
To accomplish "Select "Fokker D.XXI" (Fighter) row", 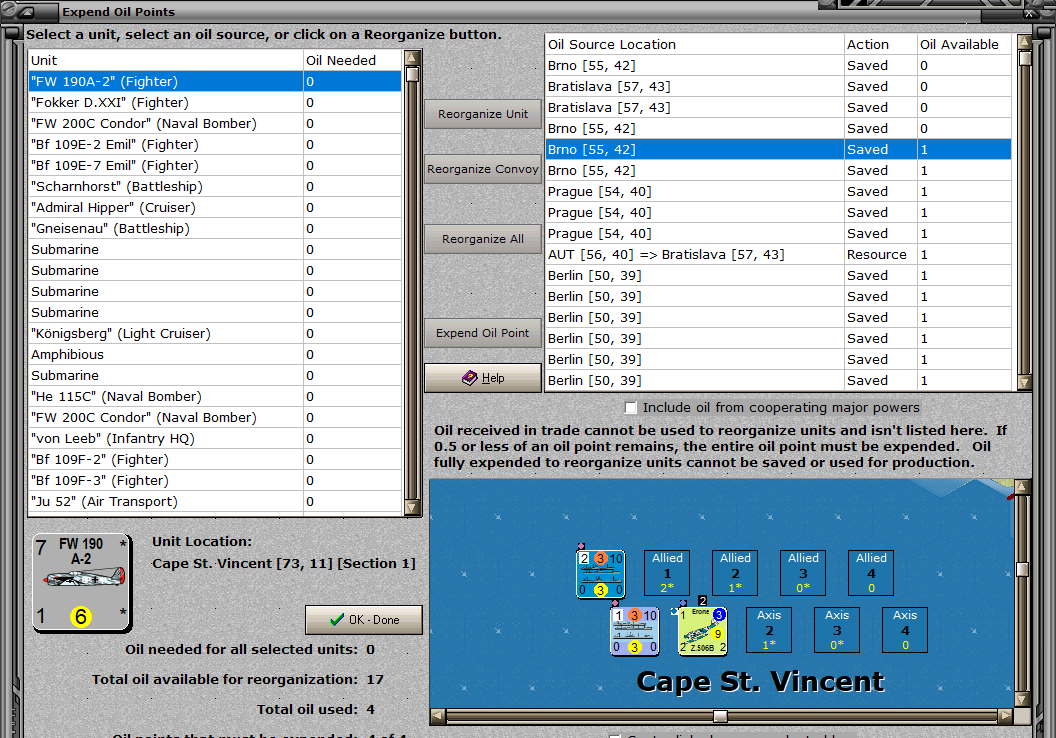I will [x=215, y=102].
